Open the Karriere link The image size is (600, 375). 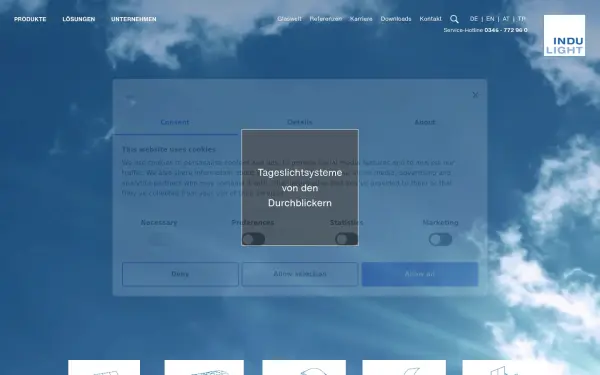361,19
